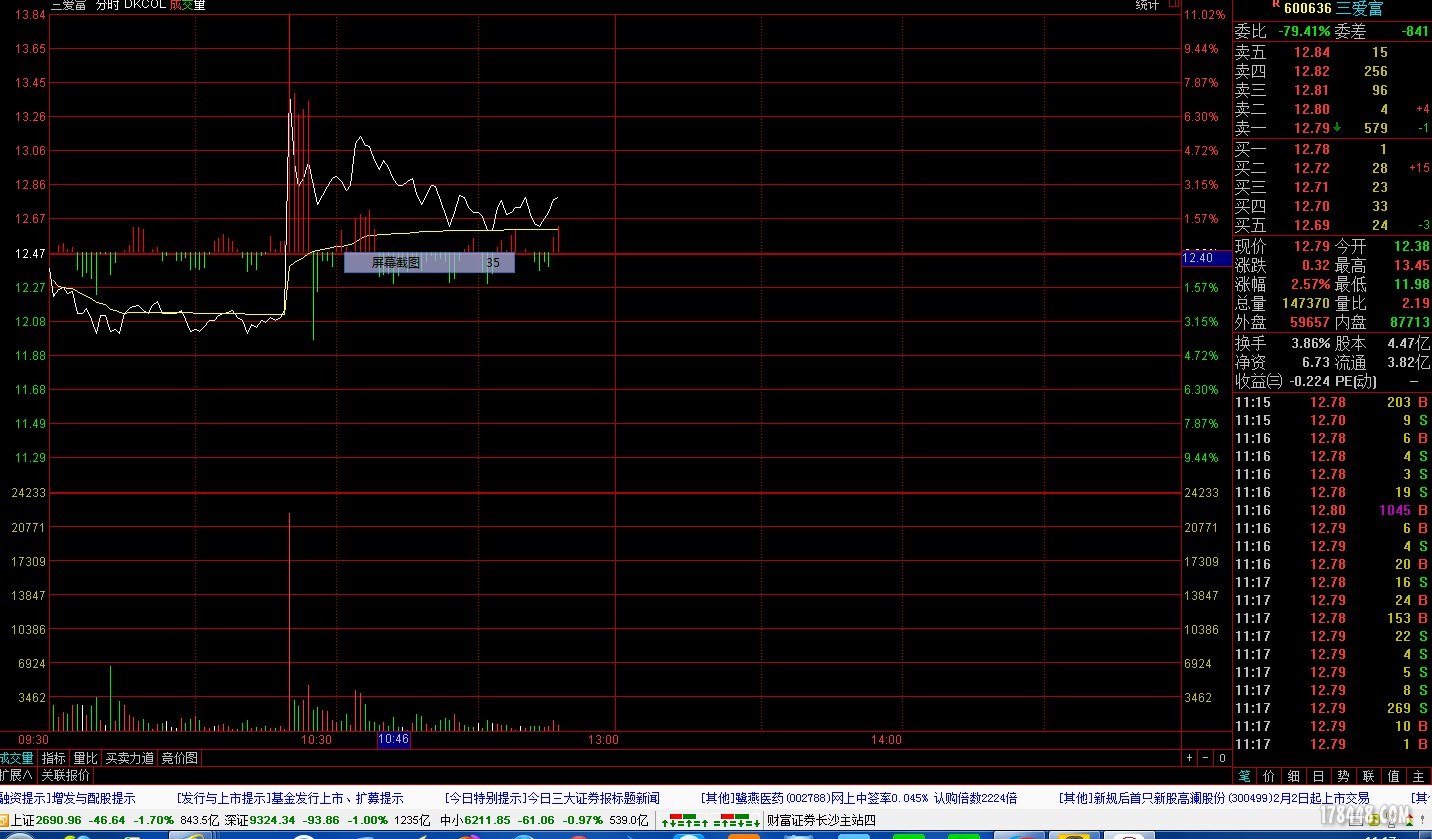Collapse the 扩展 panel toggle
Image resolution: width=1432 pixels, height=839 pixels.
coord(16,775)
